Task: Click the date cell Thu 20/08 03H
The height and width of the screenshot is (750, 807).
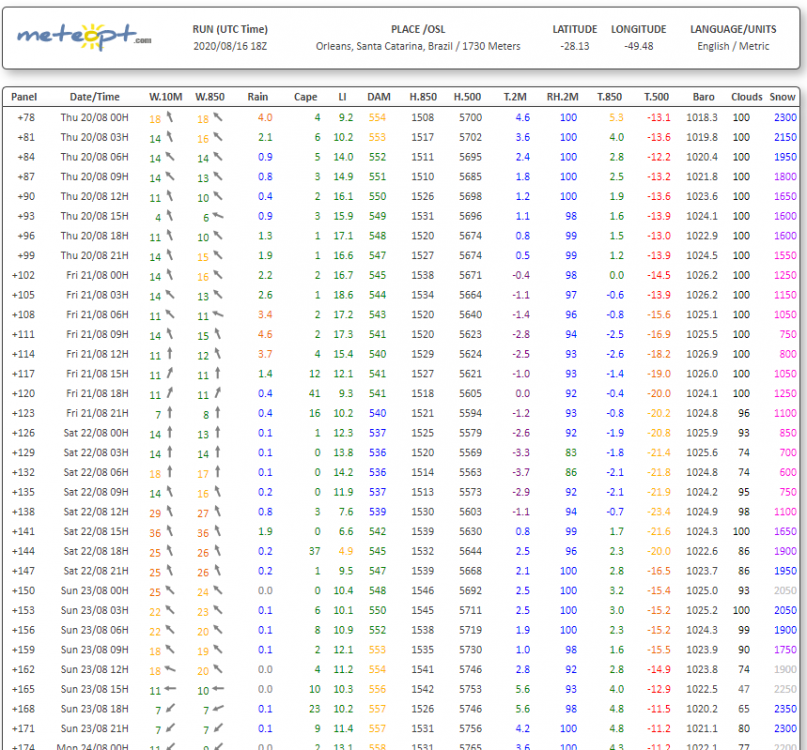Action: pos(95,137)
